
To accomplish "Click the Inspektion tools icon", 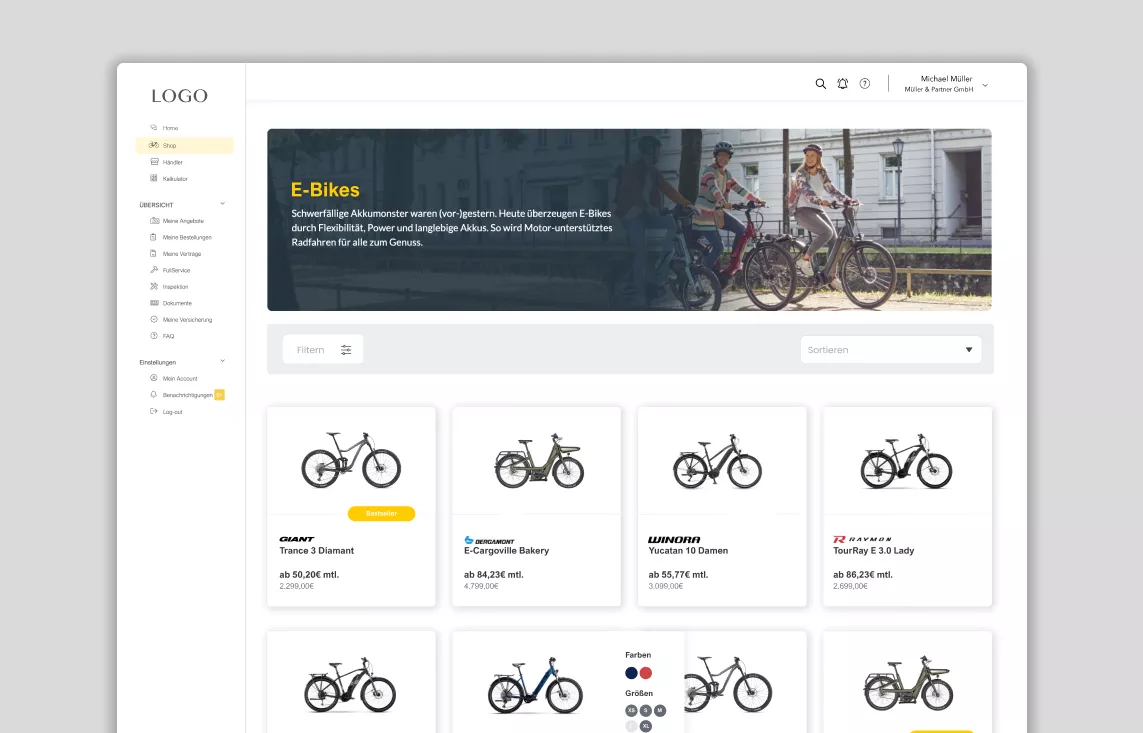I will tap(154, 286).
